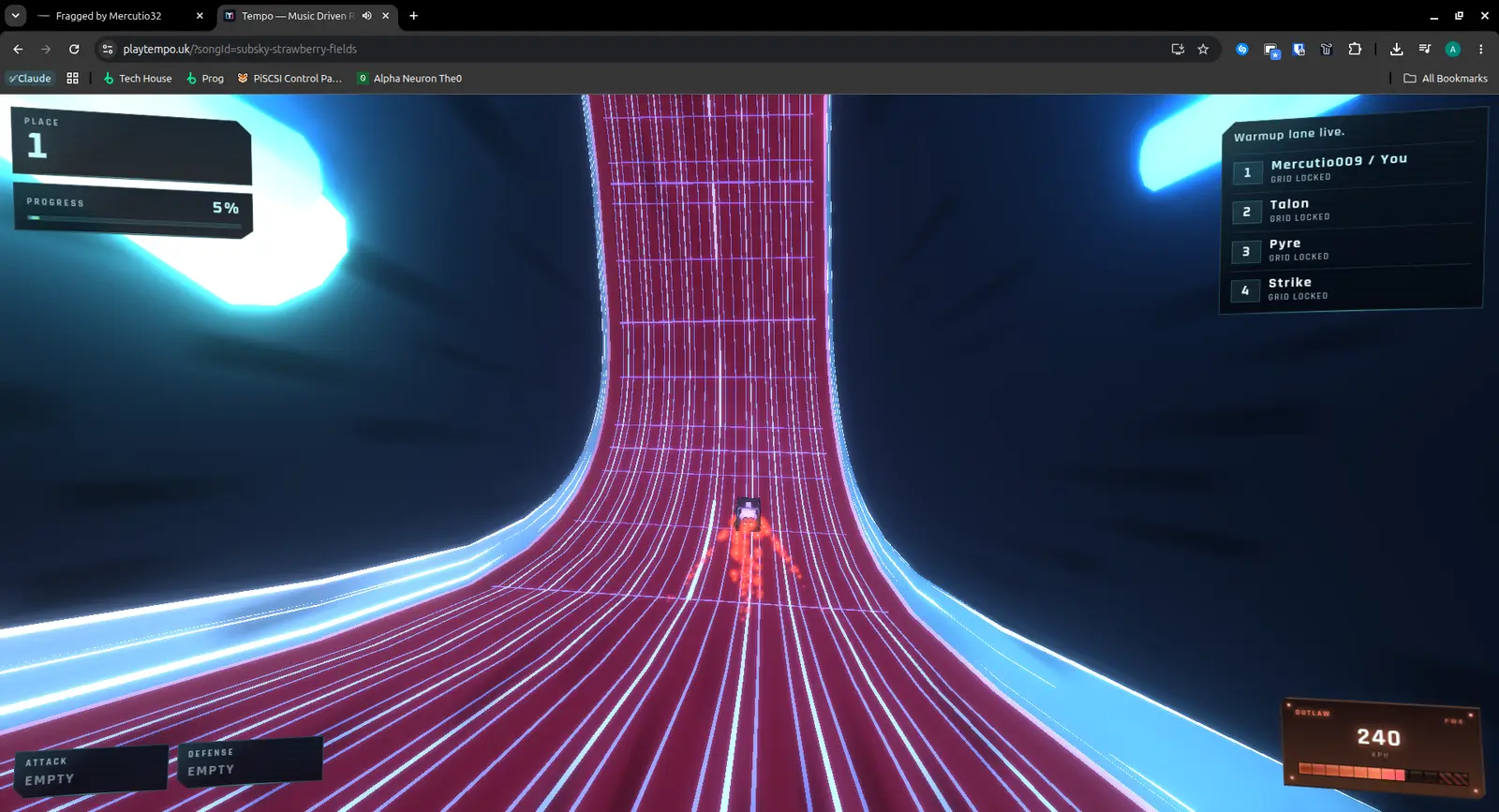The width and height of the screenshot is (1499, 812).
Task: Open the Extensions puzzle piece menu
Action: (x=1355, y=49)
